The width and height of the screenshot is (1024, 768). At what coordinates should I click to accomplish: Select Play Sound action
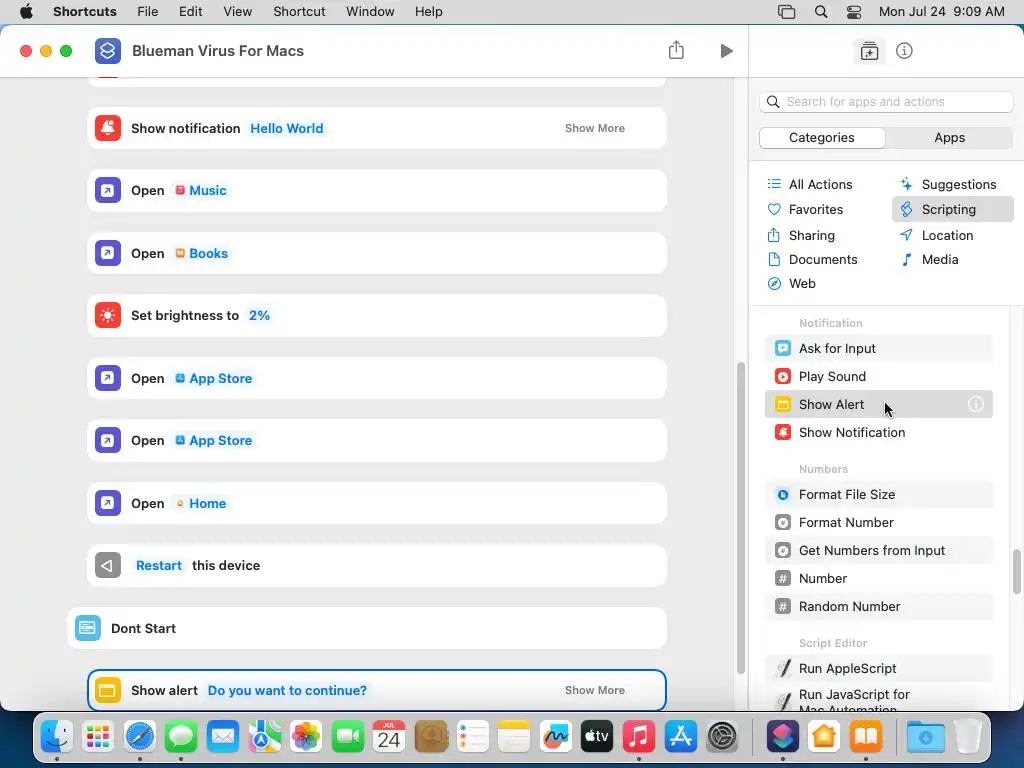click(878, 376)
